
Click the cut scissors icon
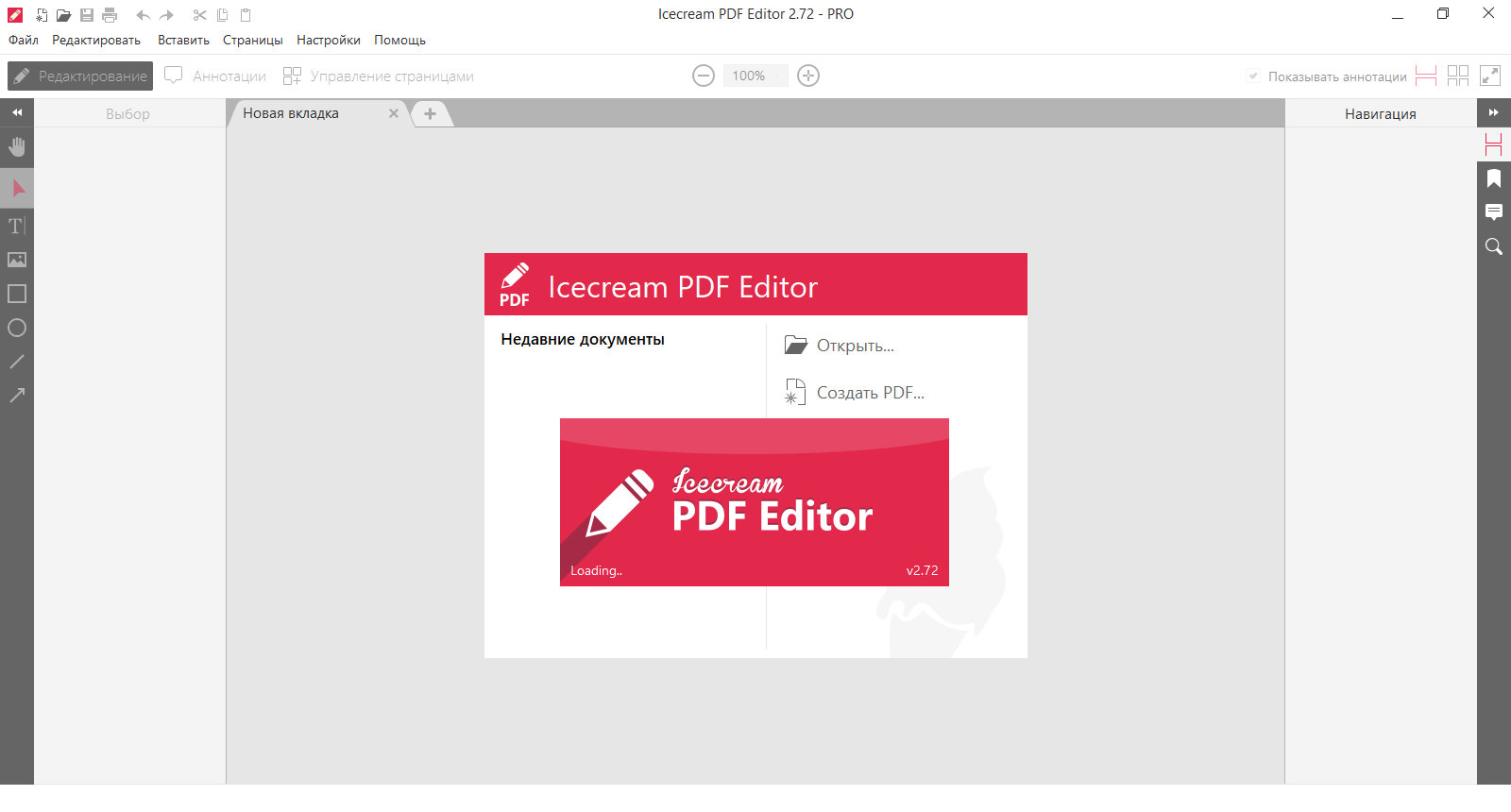coord(199,15)
